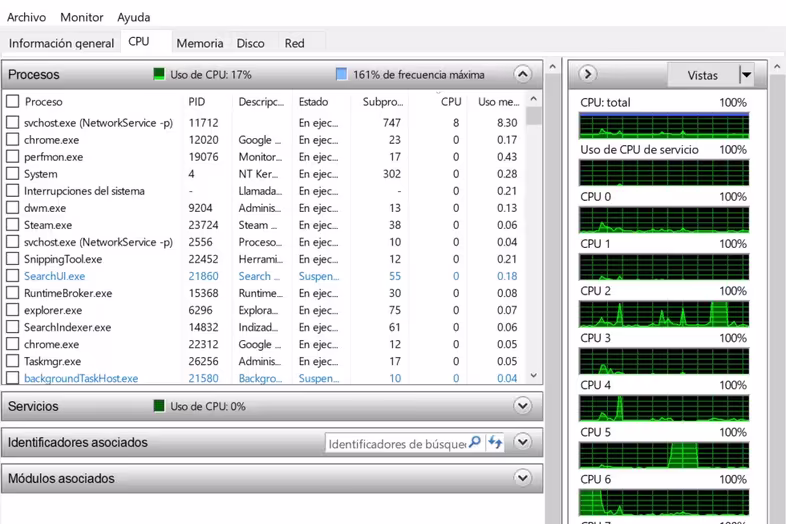Check the chrome.exe PID 12020 checkbox
Image resolution: width=786 pixels, height=524 pixels.
pos(13,139)
